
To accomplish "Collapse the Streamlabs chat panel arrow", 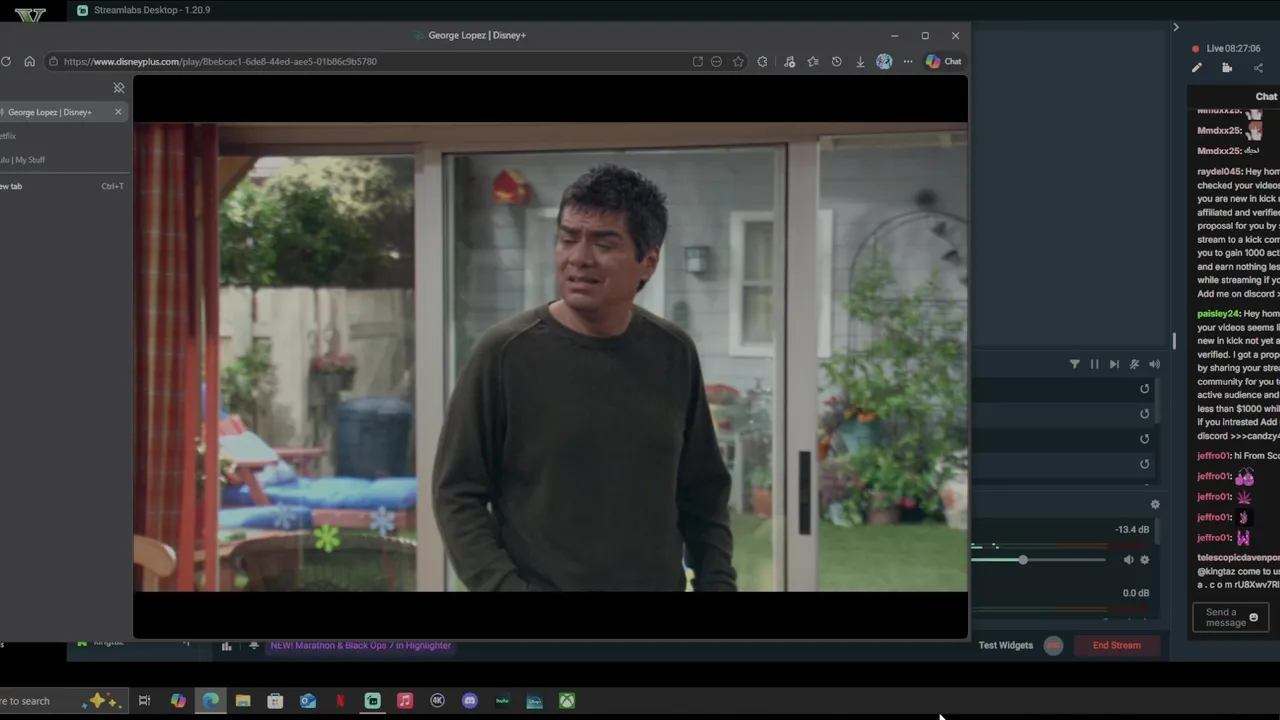I will click(x=1176, y=27).
